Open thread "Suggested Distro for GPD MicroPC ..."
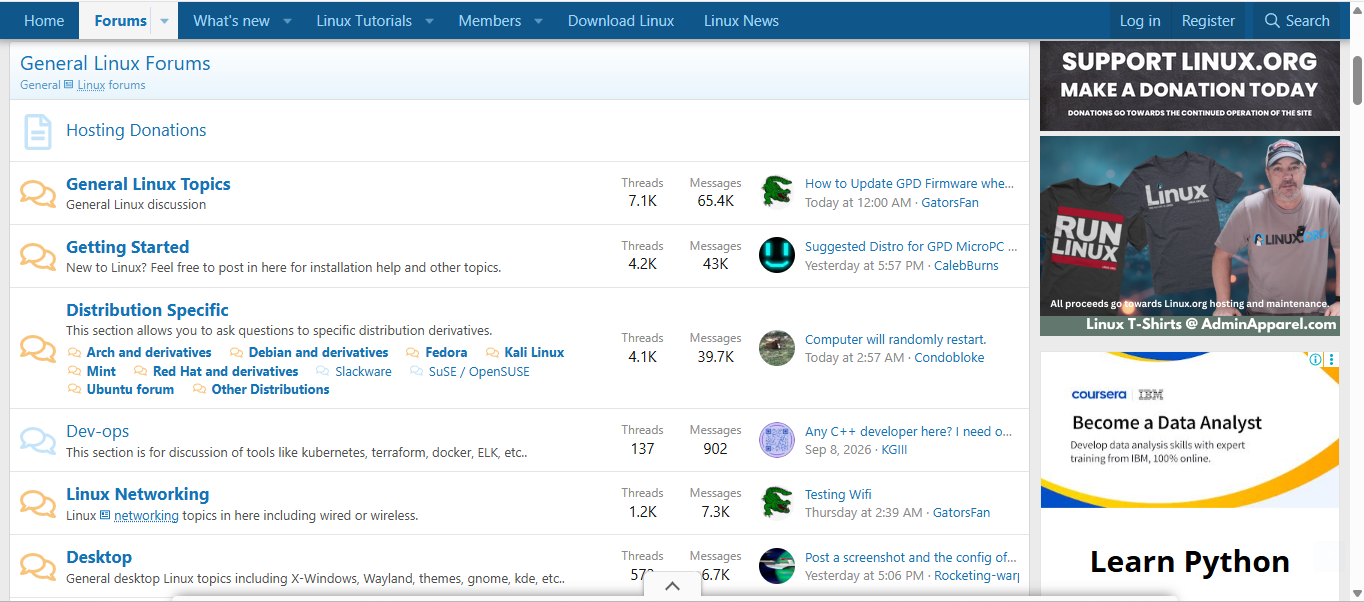 (911, 247)
